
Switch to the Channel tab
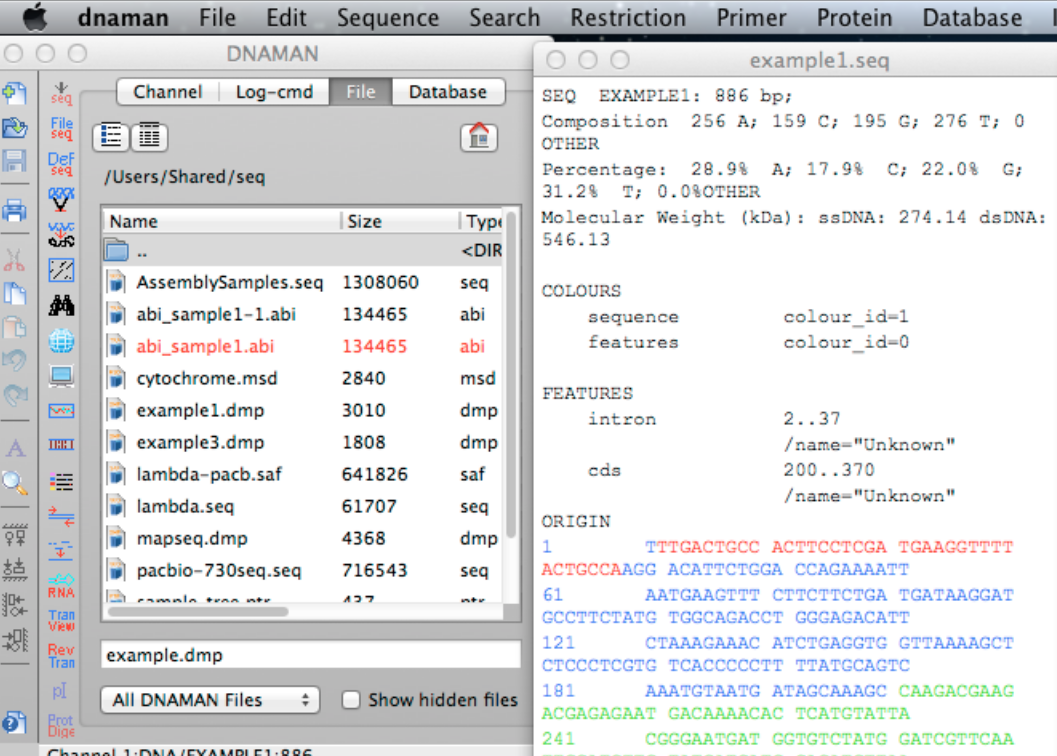click(x=168, y=92)
